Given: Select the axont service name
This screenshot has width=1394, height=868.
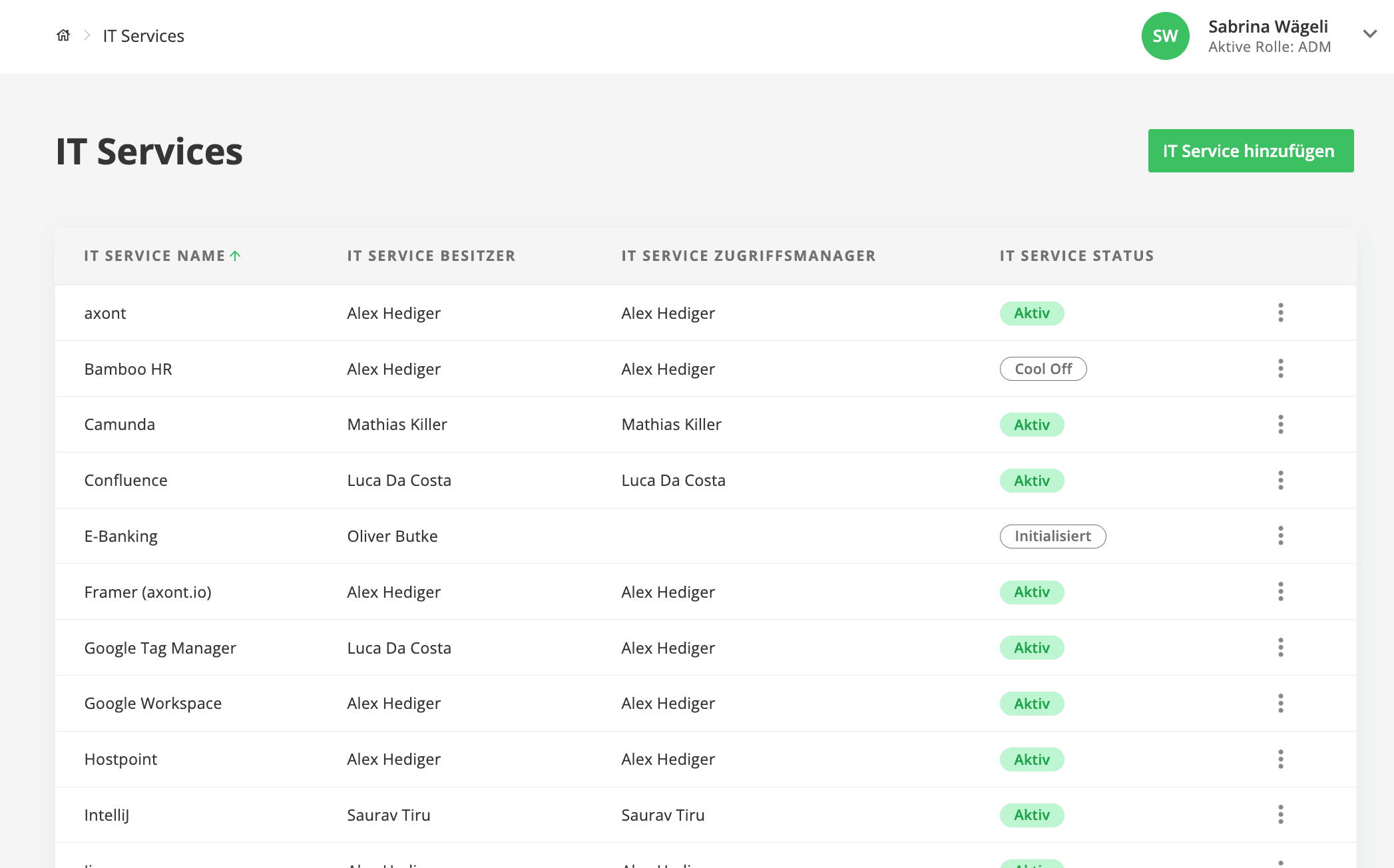Looking at the screenshot, I should (x=105, y=313).
